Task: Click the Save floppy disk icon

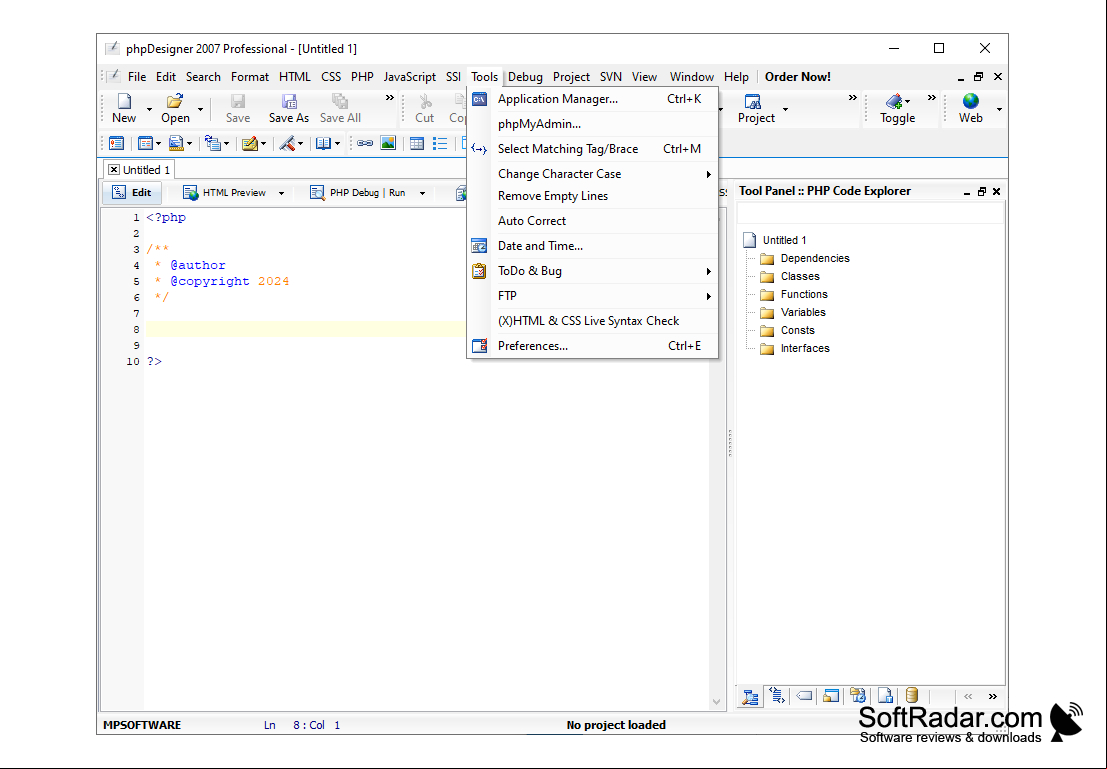Action: pyautogui.click(x=238, y=101)
